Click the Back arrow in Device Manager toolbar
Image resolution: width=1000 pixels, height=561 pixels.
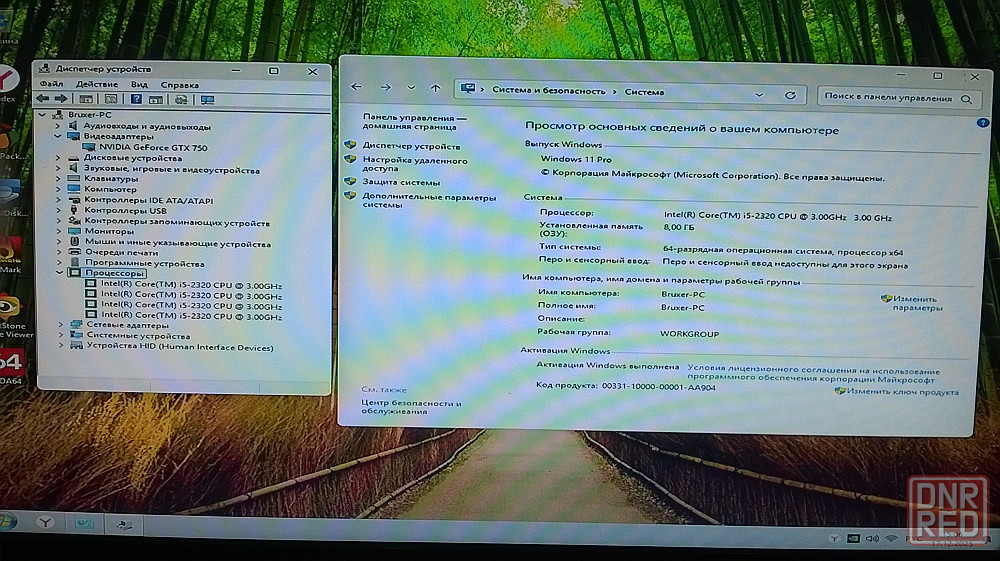coord(42,99)
